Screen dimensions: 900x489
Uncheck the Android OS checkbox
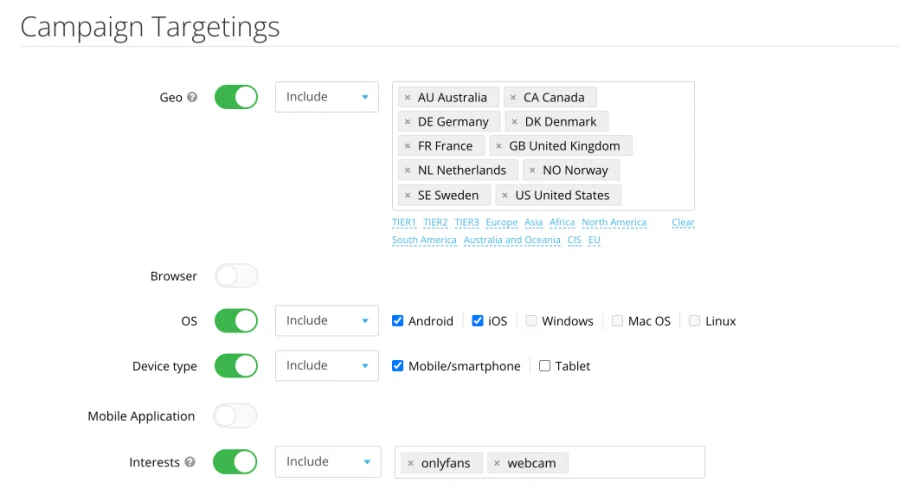pos(398,321)
